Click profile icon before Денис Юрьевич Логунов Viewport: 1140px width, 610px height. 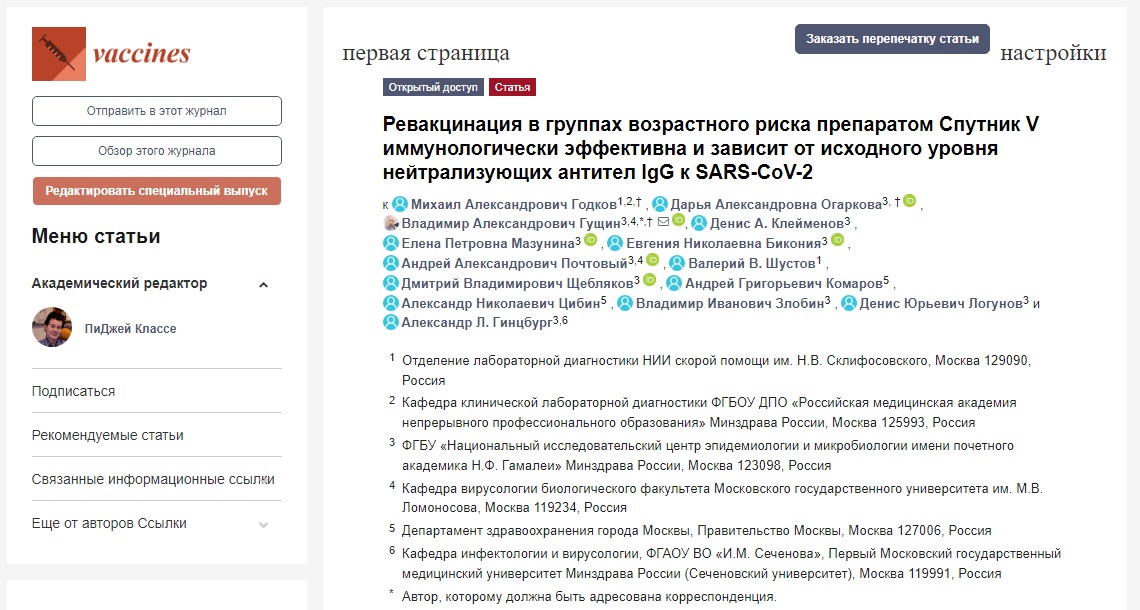coord(848,302)
